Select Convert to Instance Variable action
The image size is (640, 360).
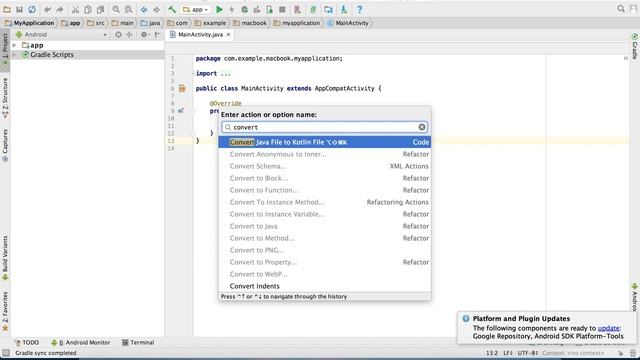tap(324, 214)
